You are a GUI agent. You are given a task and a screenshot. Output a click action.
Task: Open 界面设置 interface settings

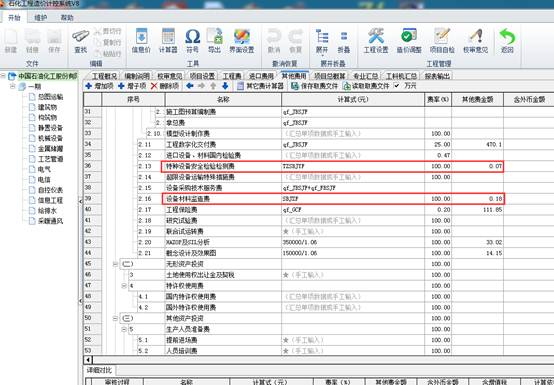pyautogui.click(x=242, y=40)
